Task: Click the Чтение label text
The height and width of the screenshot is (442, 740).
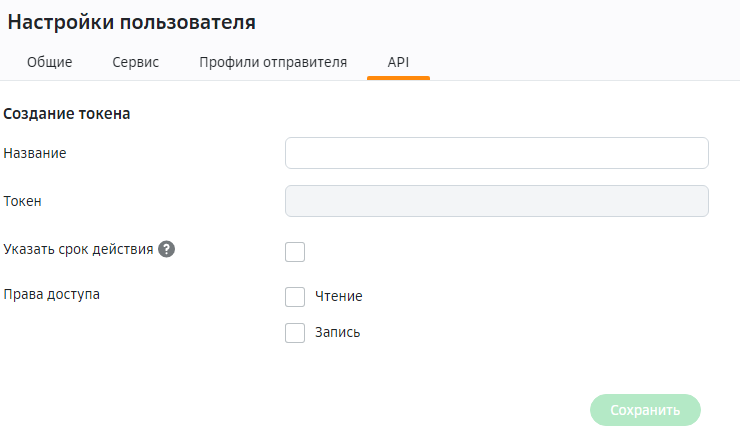Action: (x=338, y=297)
